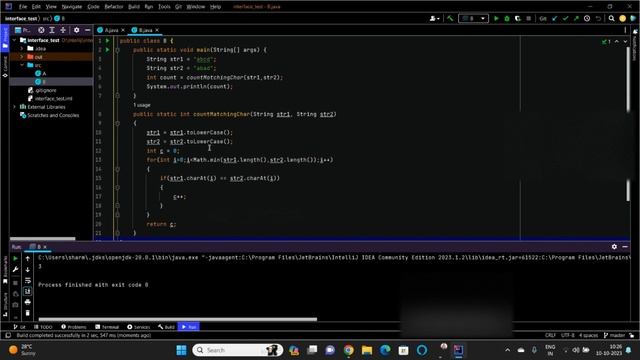The width and height of the screenshot is (640, 360).
Task: Open the Problems tool window
Action: pos(74,327)
